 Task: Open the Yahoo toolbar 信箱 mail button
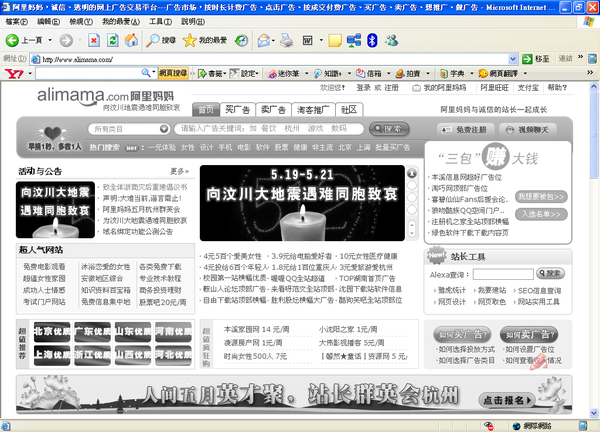click(x=370, y=73)
